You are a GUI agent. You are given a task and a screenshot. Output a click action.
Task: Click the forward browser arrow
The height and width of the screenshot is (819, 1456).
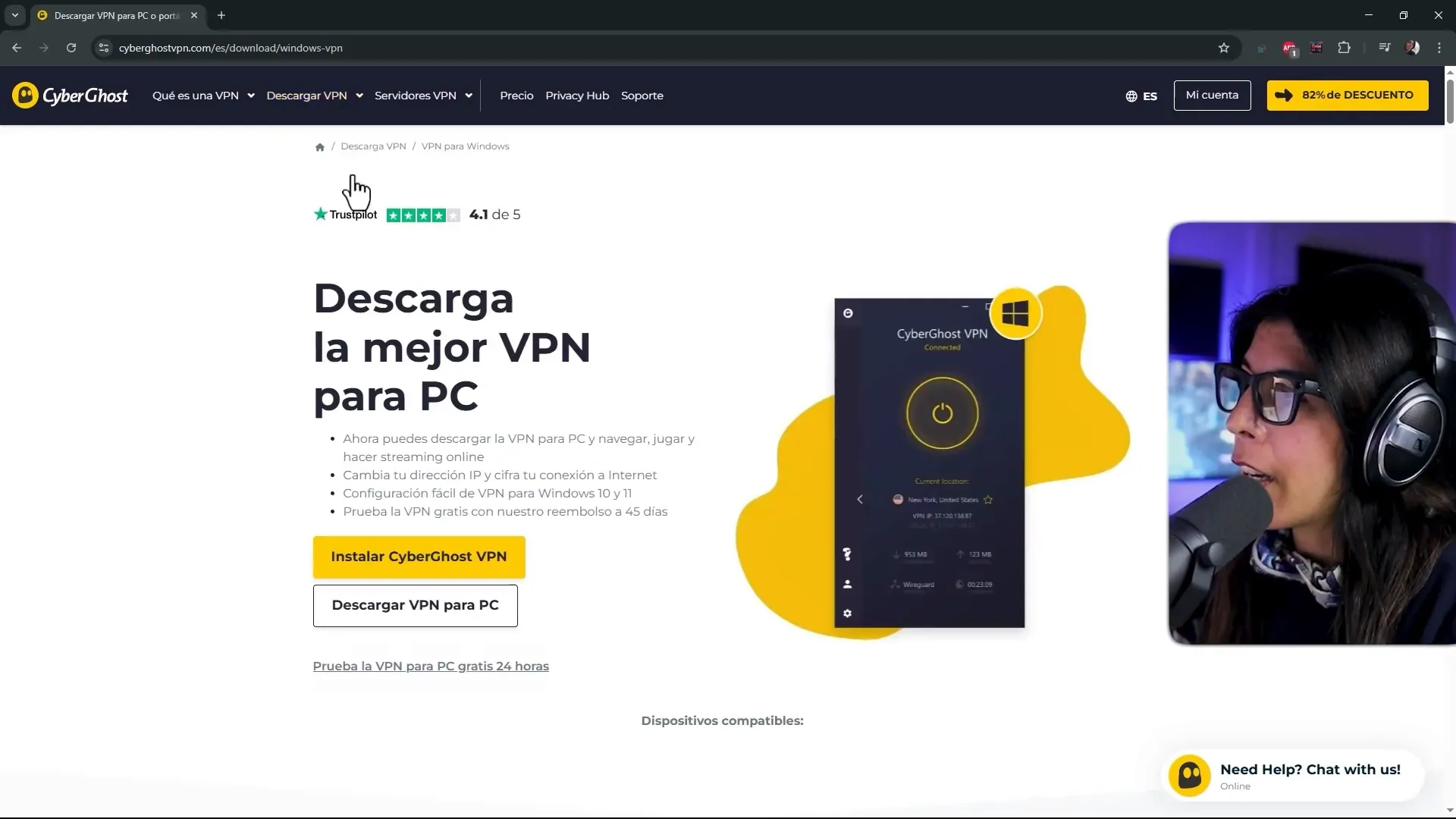[x=44, y=48]
